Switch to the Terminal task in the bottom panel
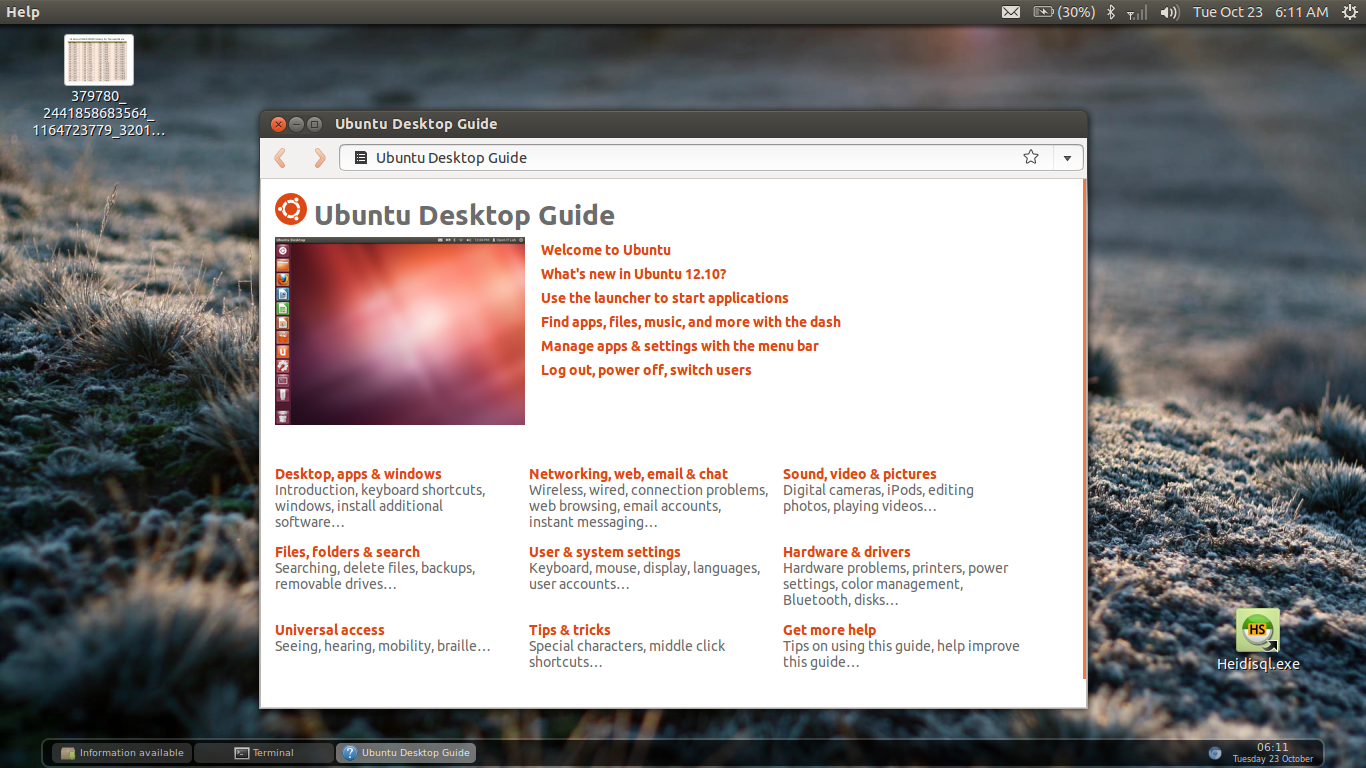 (264, 753)
